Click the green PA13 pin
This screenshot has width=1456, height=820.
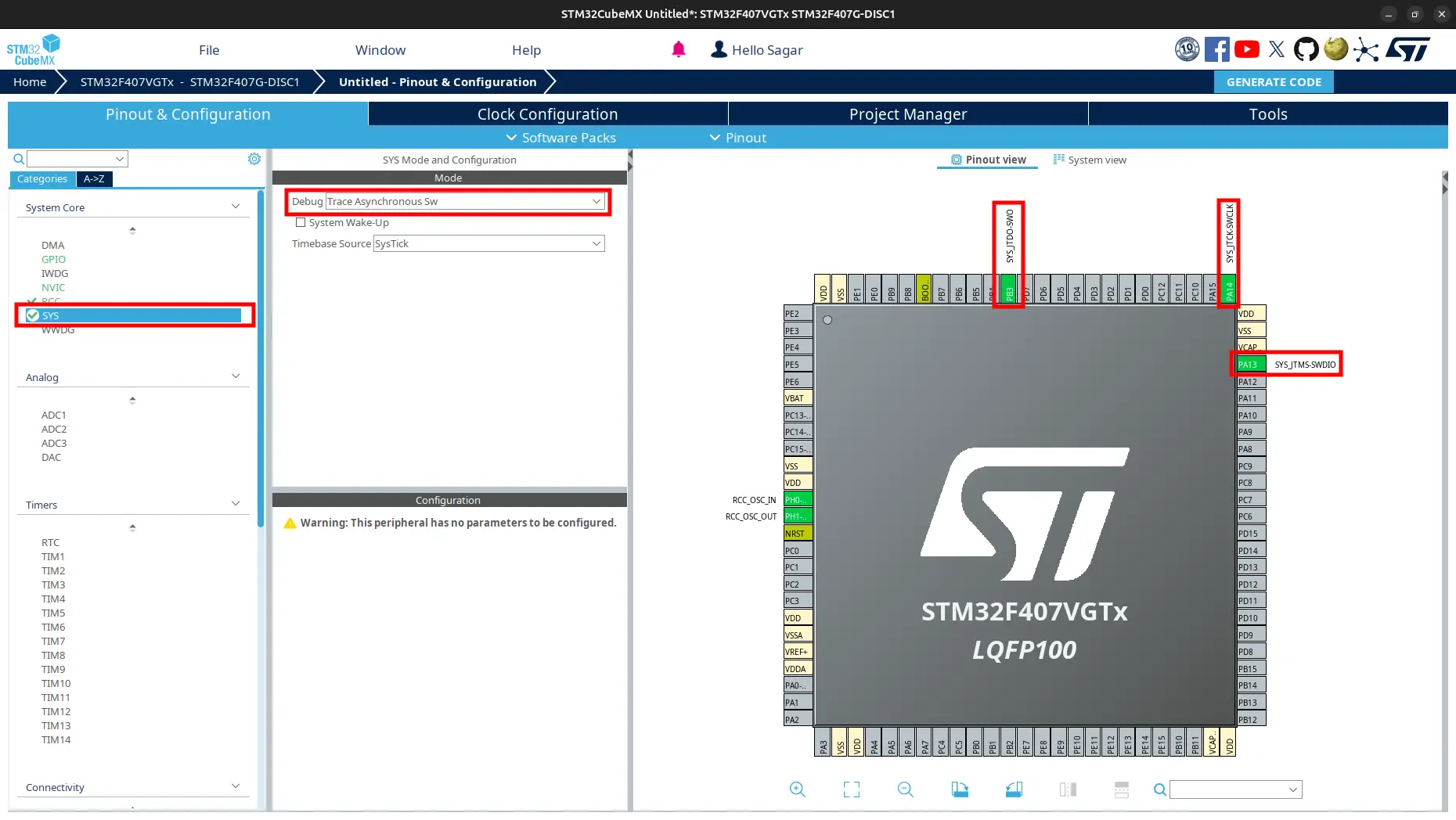coord(1251,365)
